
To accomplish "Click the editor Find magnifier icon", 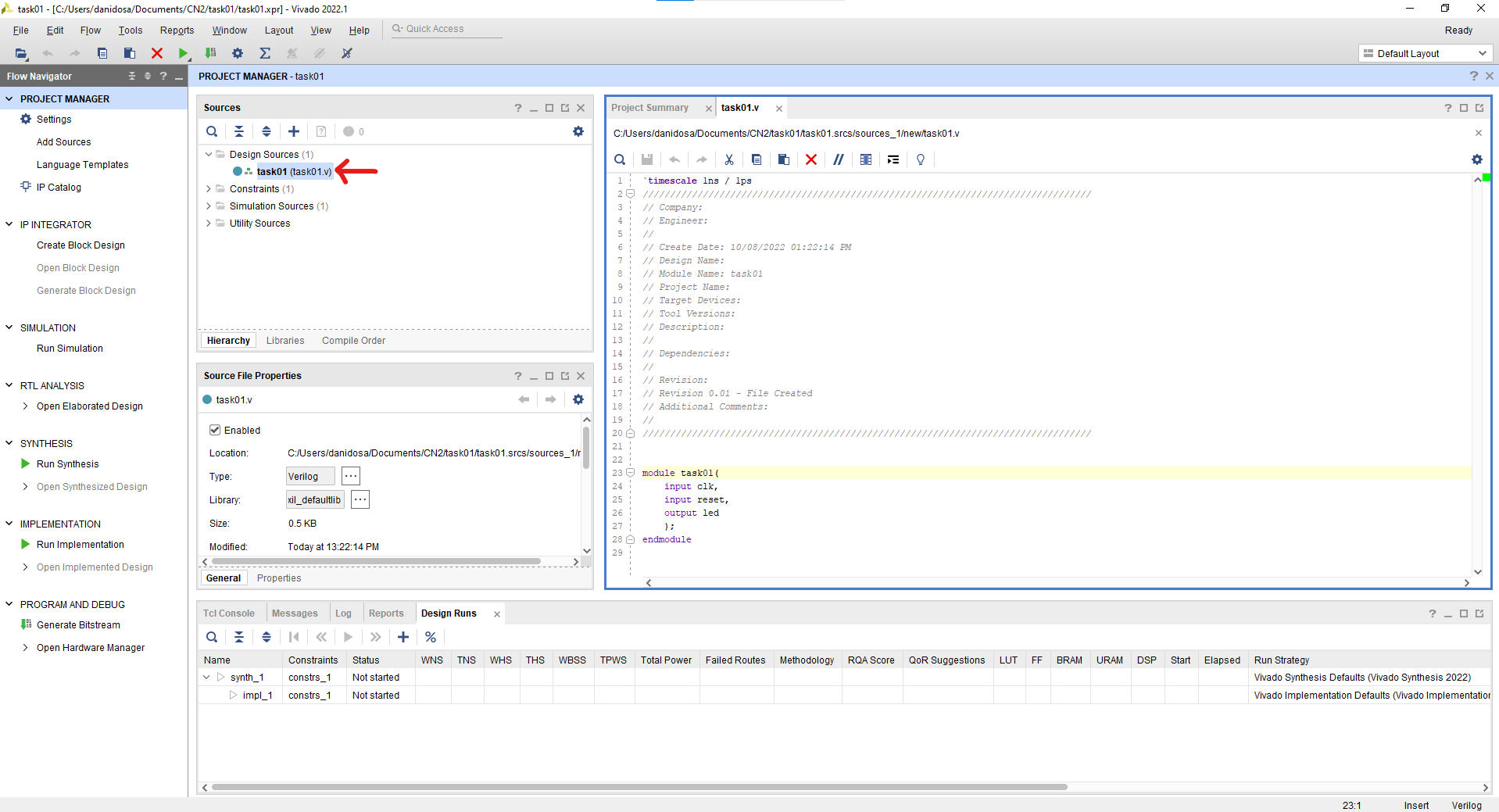I will 620,159.
